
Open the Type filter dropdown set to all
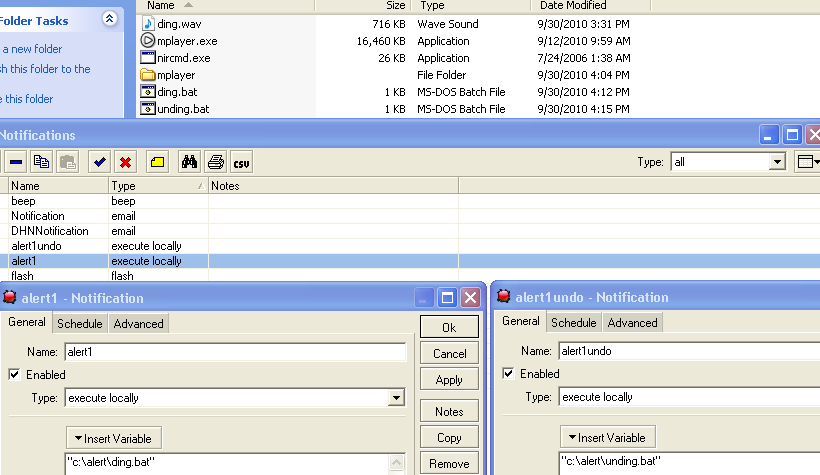coord(777,162)
